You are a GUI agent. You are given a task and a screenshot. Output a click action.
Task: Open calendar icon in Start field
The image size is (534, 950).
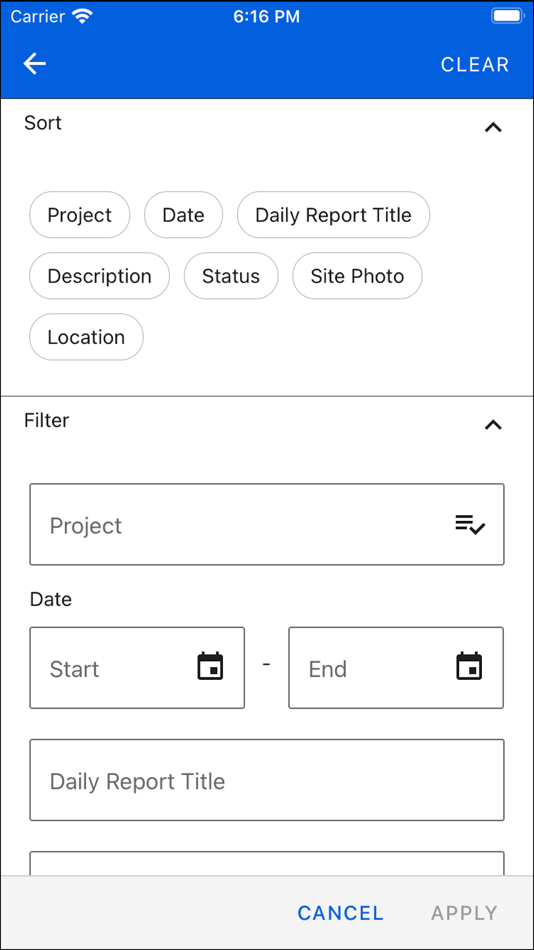click(210, 666)
